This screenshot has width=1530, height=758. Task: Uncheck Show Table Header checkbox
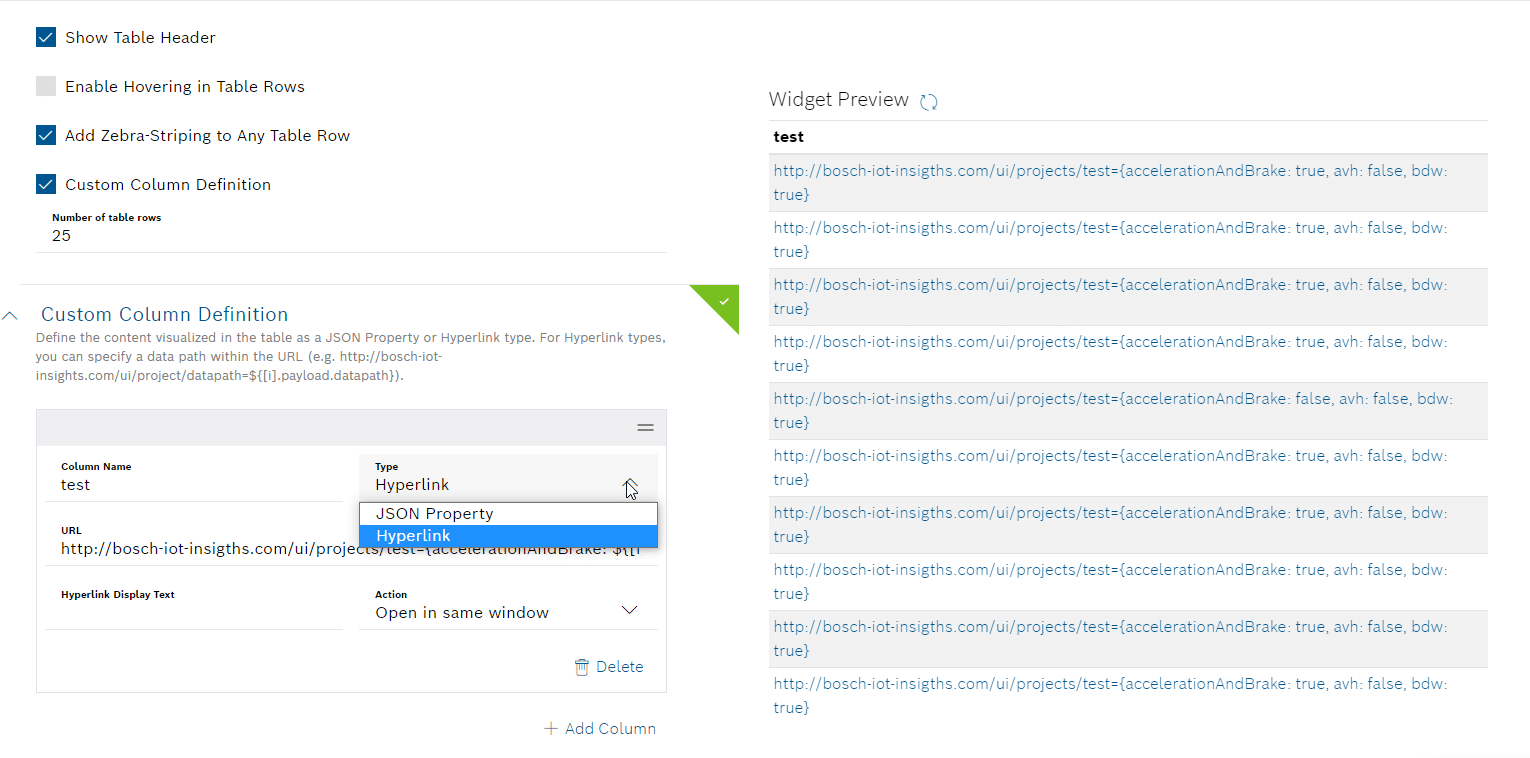[46, 38]
